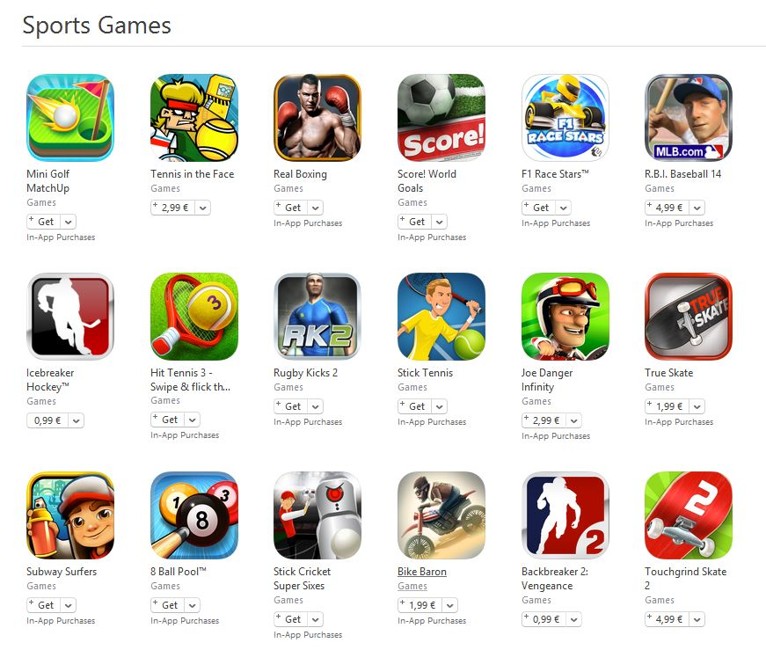The width and height of the screenshot is (766, 650).
Task: Get the Score! World Goals game
Action: pyautogui.click(x=415, y=222)
